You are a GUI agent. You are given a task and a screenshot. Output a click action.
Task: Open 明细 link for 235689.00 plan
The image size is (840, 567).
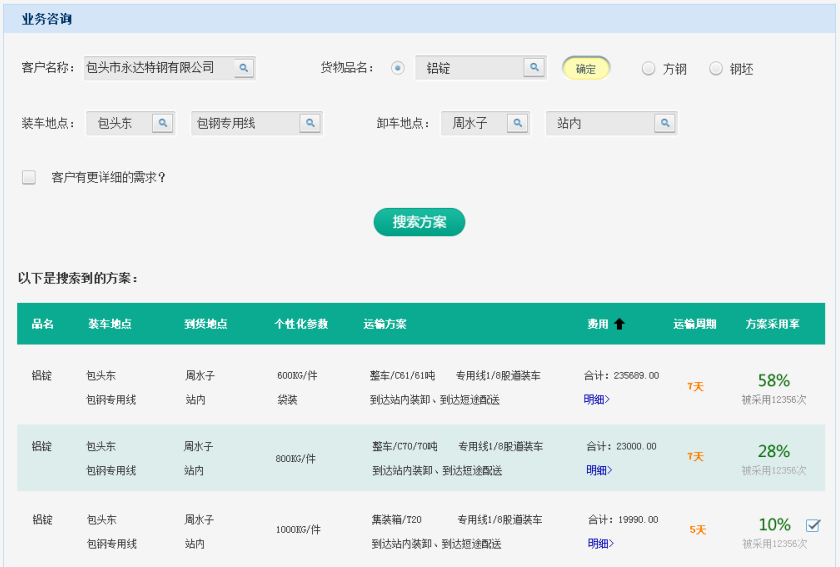tap(596, 399)
